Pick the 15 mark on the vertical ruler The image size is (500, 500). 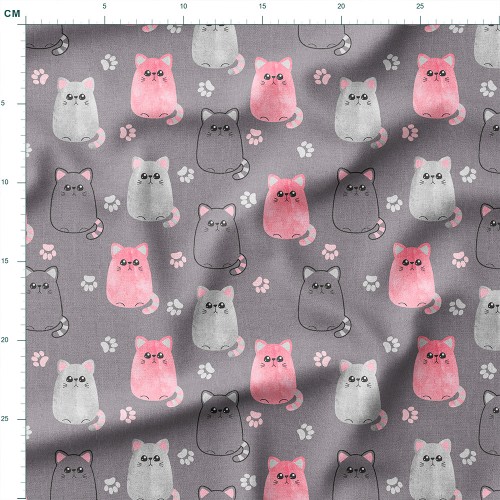5,261
